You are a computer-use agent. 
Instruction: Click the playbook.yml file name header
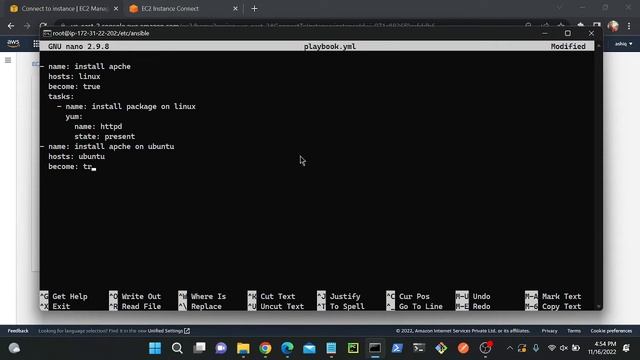click(330, 47)
